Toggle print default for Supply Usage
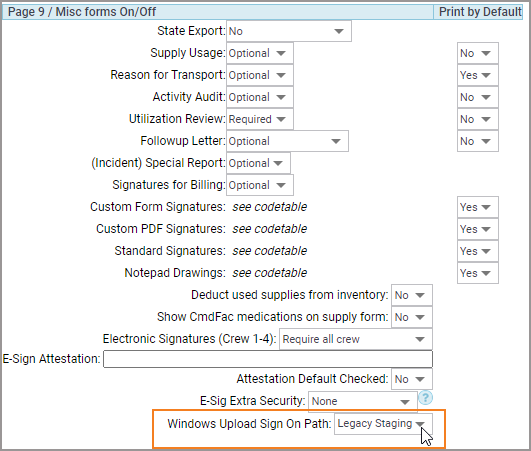The height and width of the screenshot is (451, 531). [x=477, y=53]
